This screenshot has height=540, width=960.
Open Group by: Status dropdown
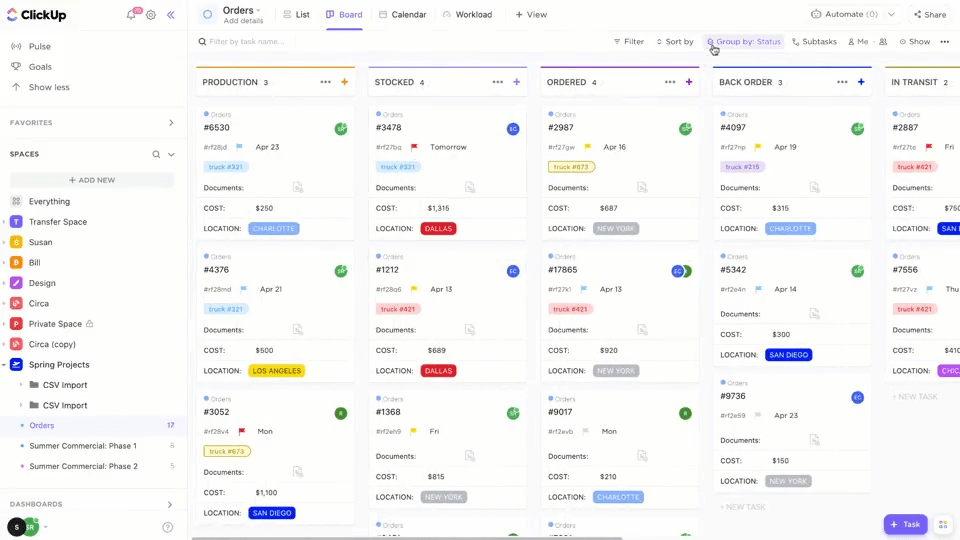(744, 42)
